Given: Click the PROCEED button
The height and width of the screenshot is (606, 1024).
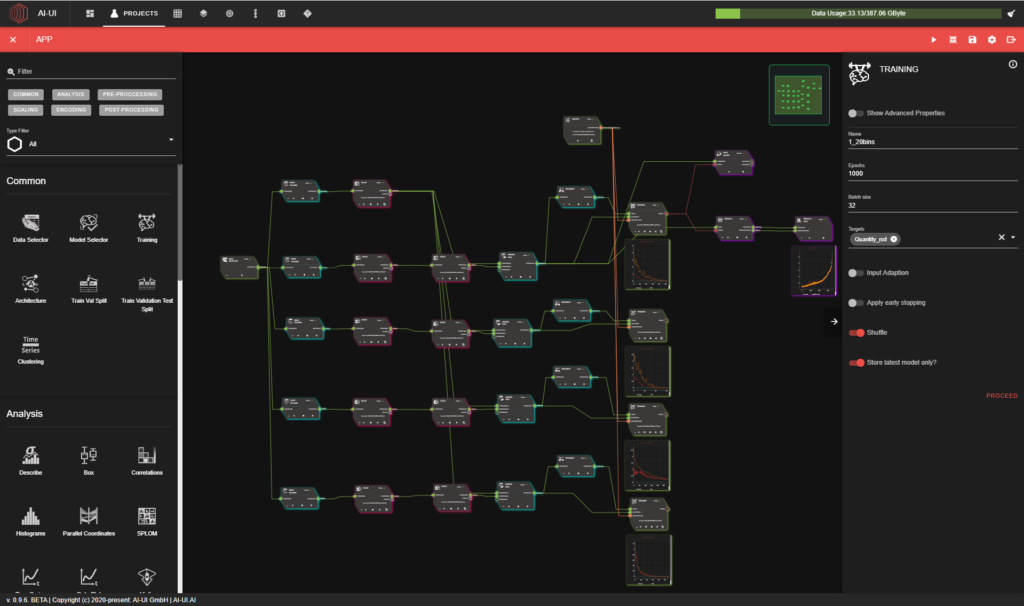Looking at the screenshot, I should 1002,396.
